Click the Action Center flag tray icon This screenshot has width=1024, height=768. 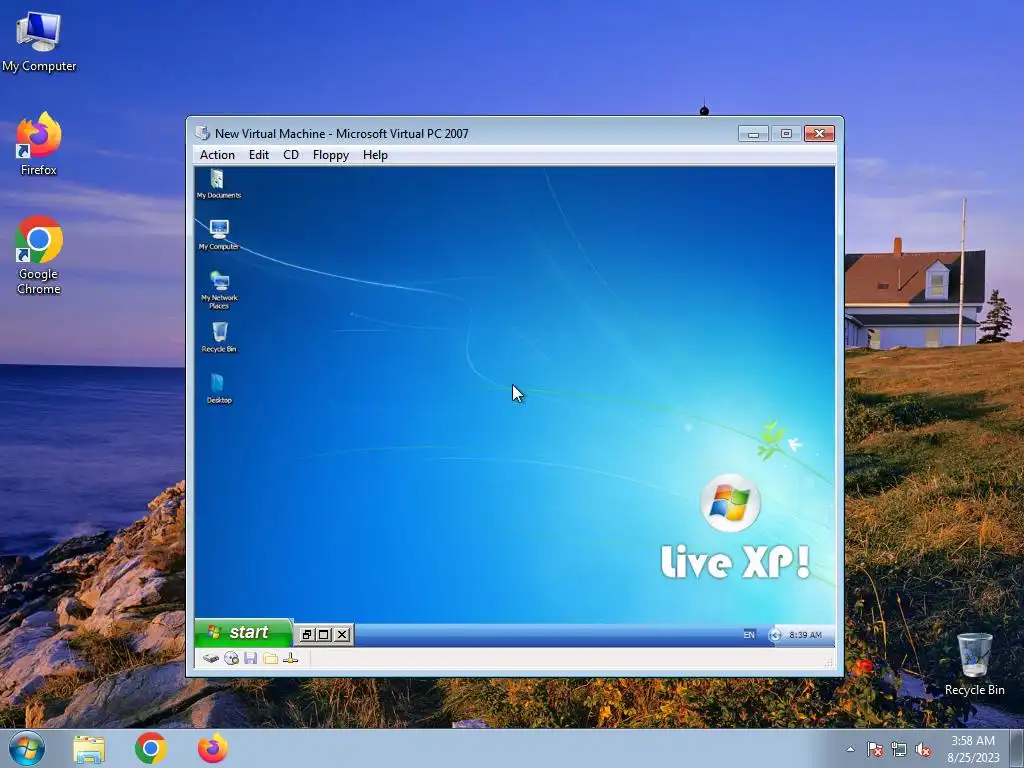[874, 750]
